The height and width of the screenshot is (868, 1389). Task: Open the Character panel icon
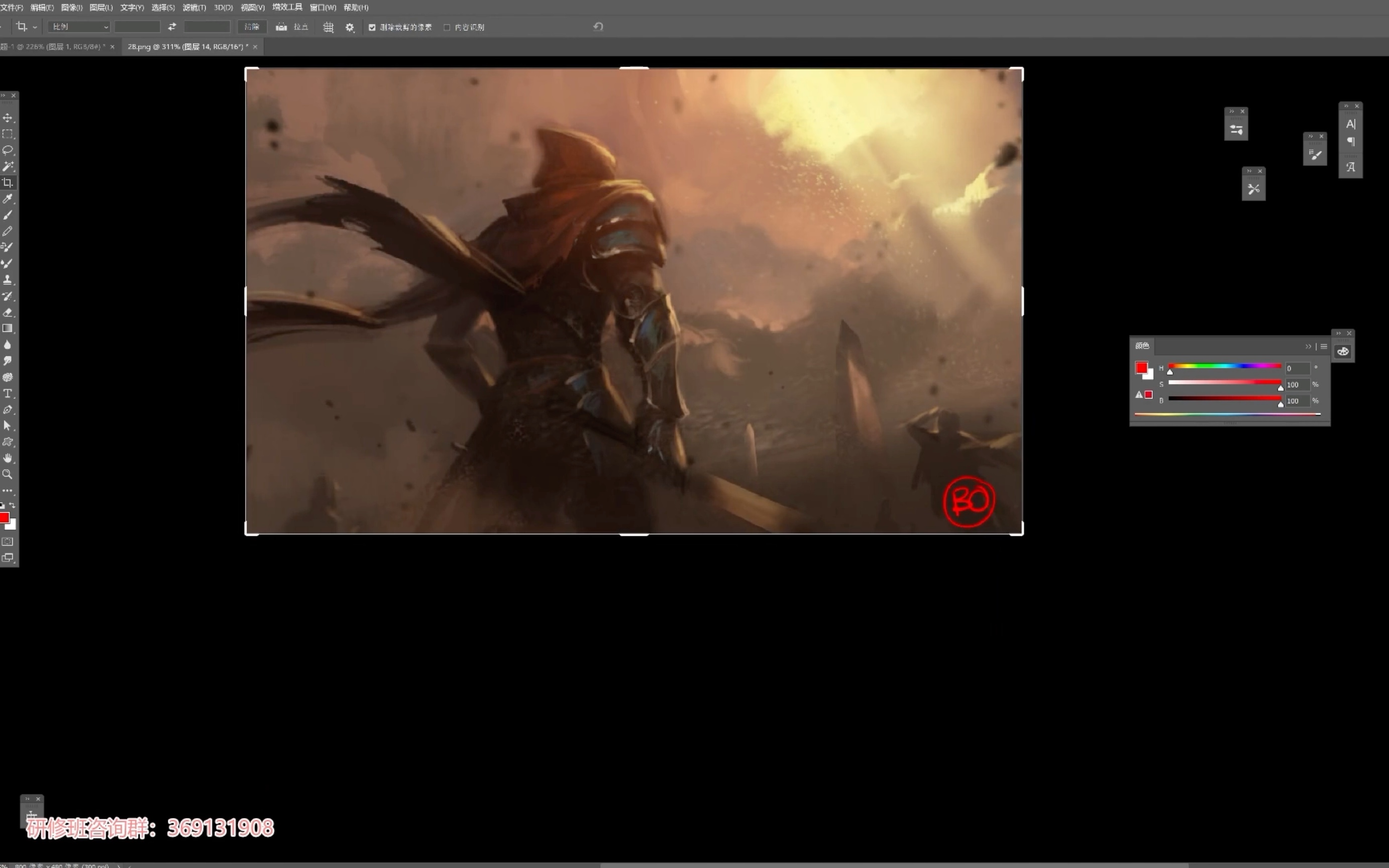pyautogui.click(x=1350, y=124)
